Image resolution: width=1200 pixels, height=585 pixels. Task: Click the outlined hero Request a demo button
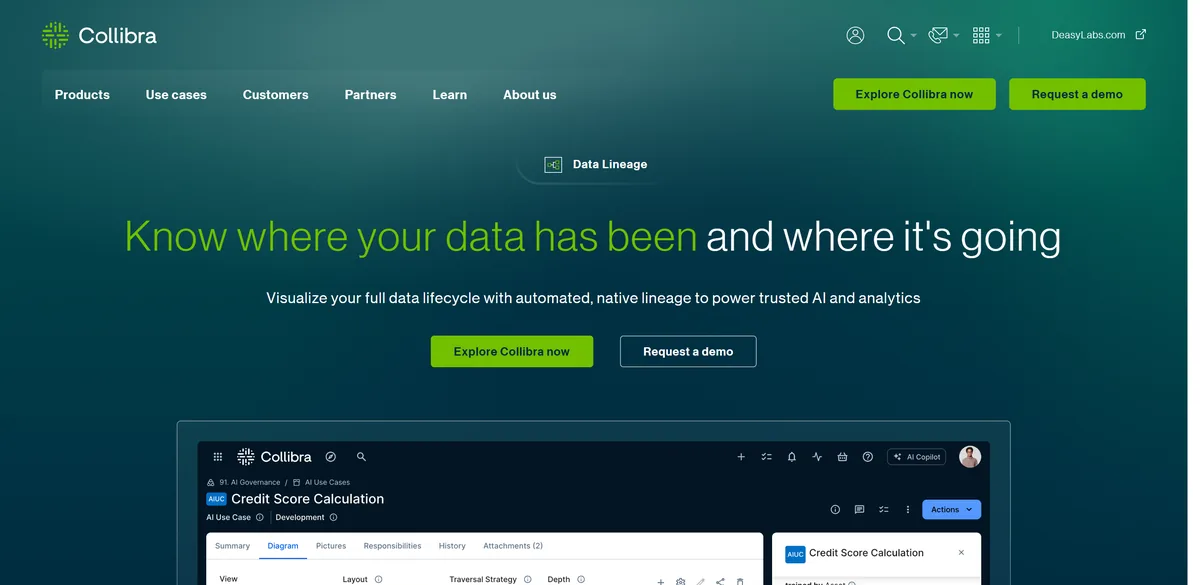[688, 351]
